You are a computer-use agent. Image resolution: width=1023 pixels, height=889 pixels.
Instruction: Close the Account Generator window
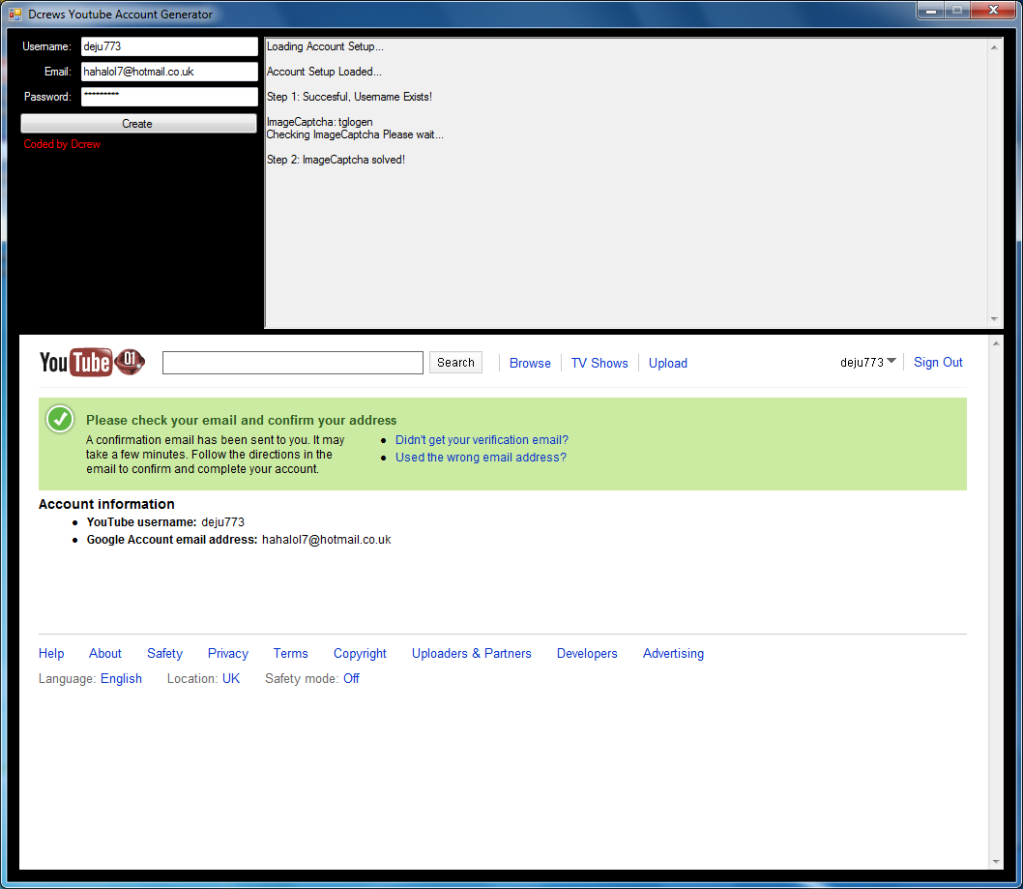point(993,10)
